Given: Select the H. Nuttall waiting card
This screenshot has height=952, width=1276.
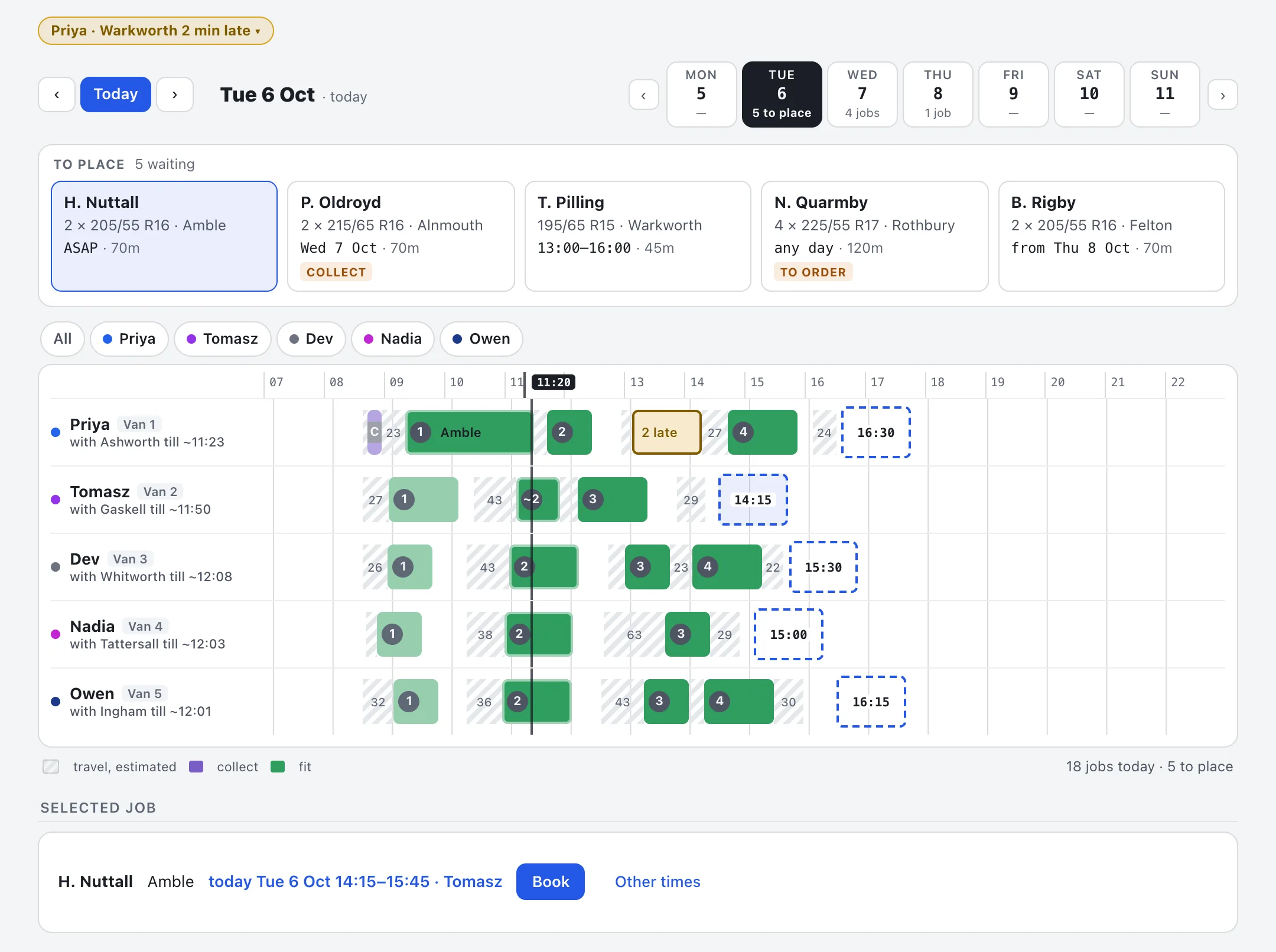Looking at the screenshot, I should coord(164,236).
